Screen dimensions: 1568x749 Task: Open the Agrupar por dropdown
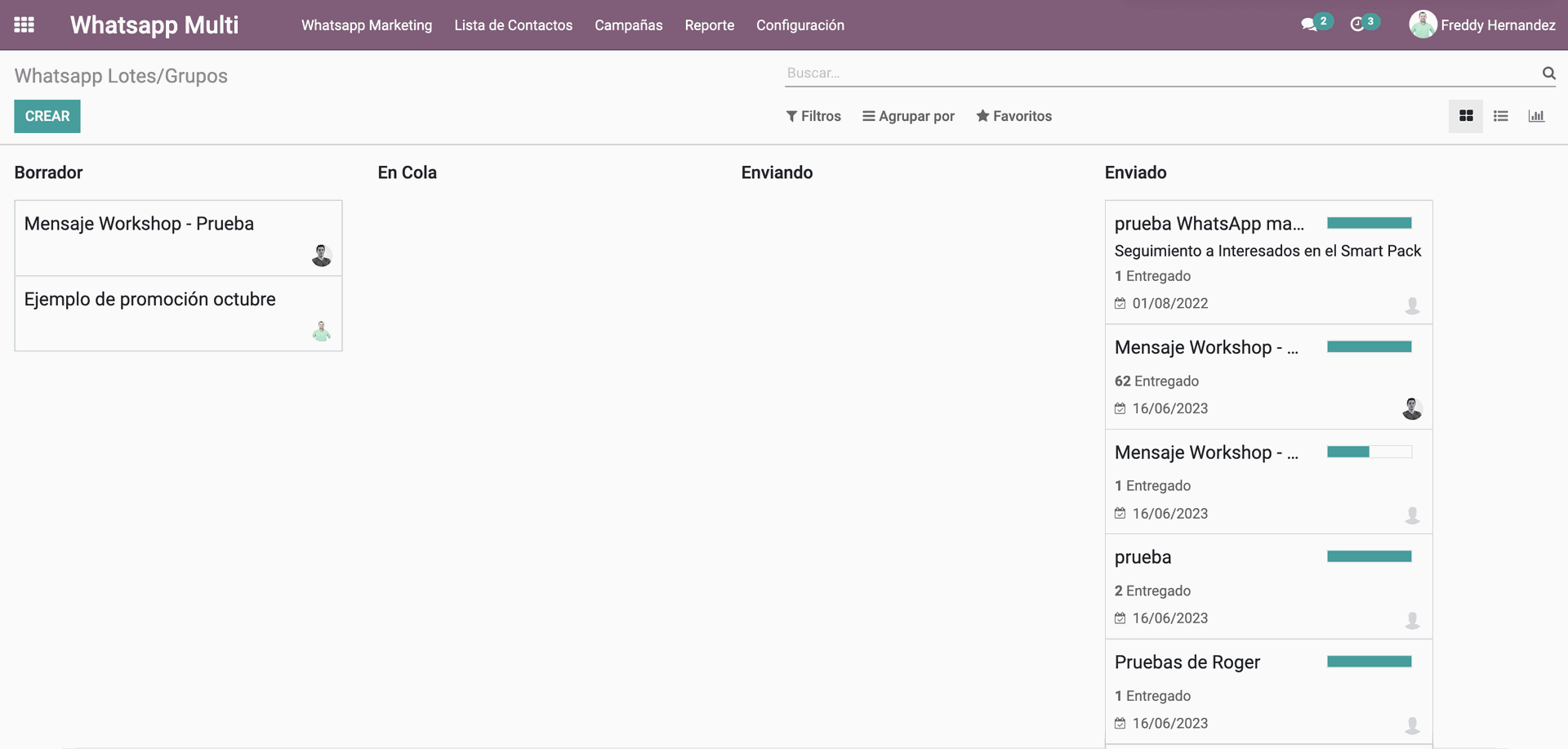pos(908,116)
